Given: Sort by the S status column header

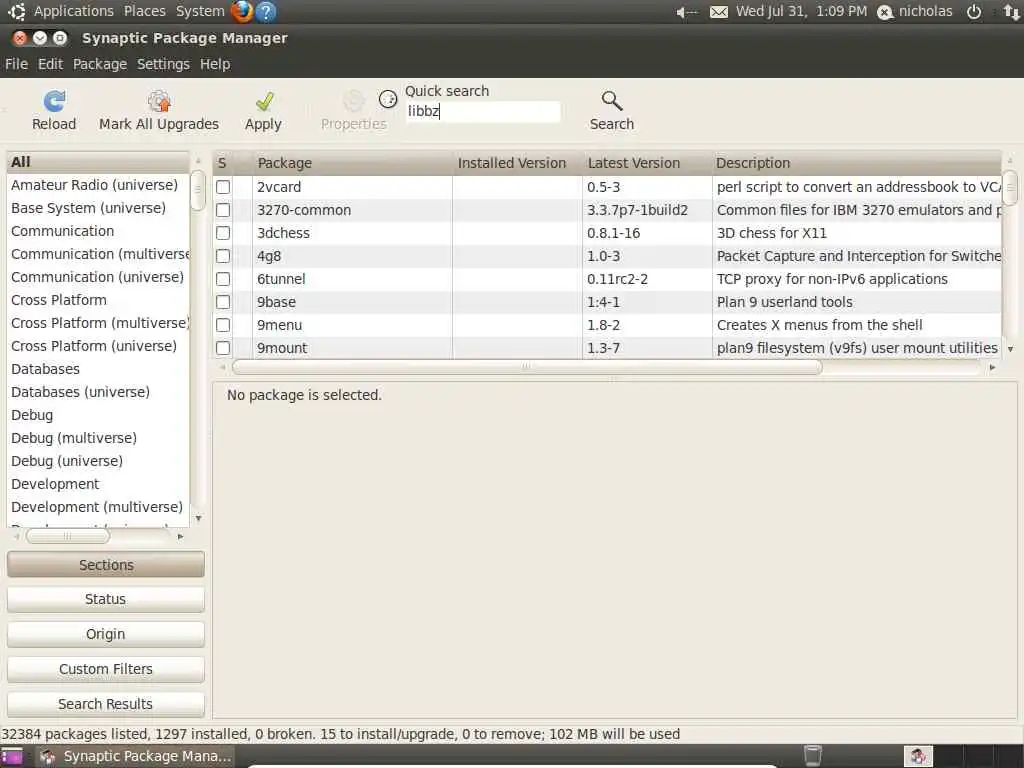Looking at the screenshot, I should coord(223,163).
